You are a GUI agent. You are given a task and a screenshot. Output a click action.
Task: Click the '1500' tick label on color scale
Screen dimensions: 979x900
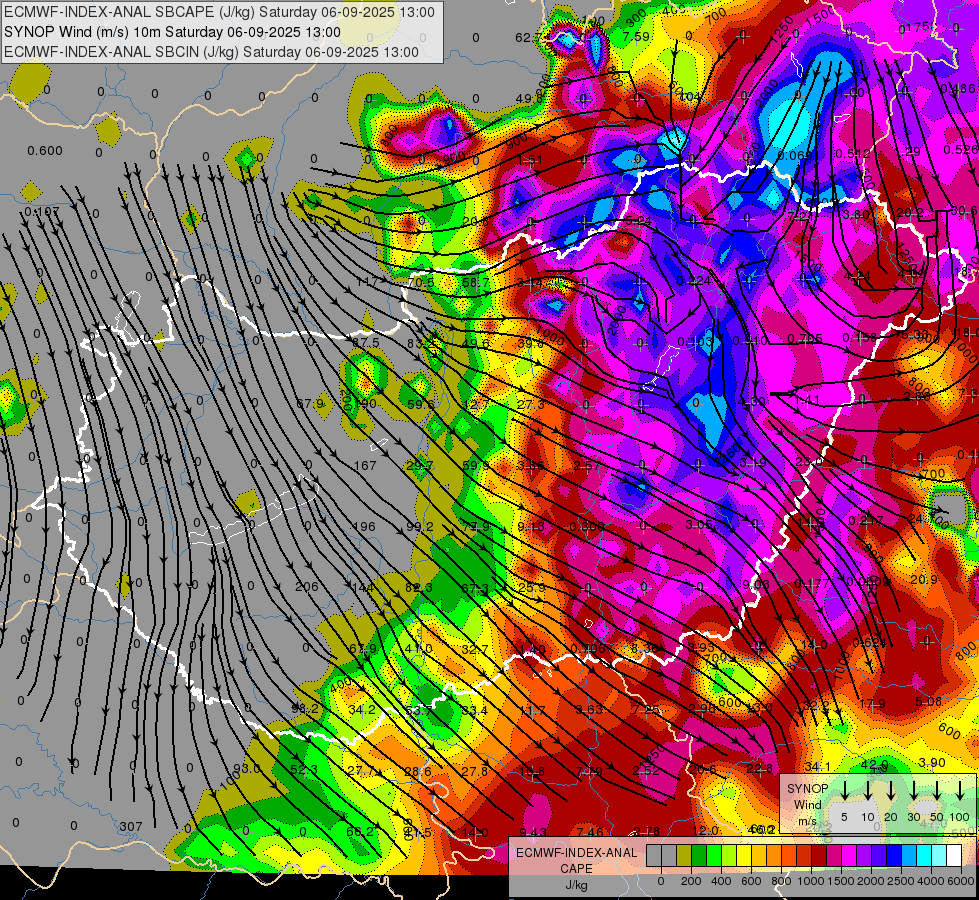(x=840, y=881)
